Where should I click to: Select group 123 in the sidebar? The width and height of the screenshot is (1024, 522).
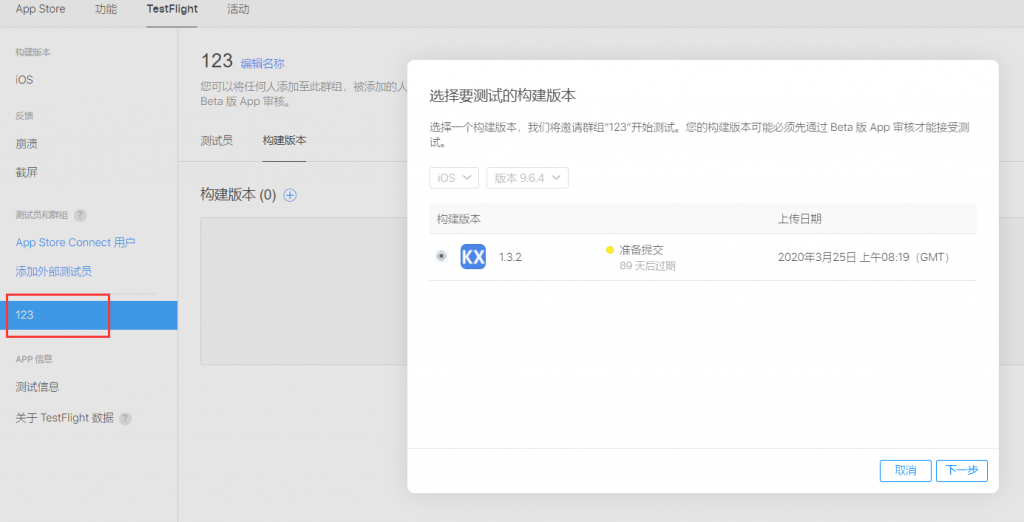tap(89, 315)
